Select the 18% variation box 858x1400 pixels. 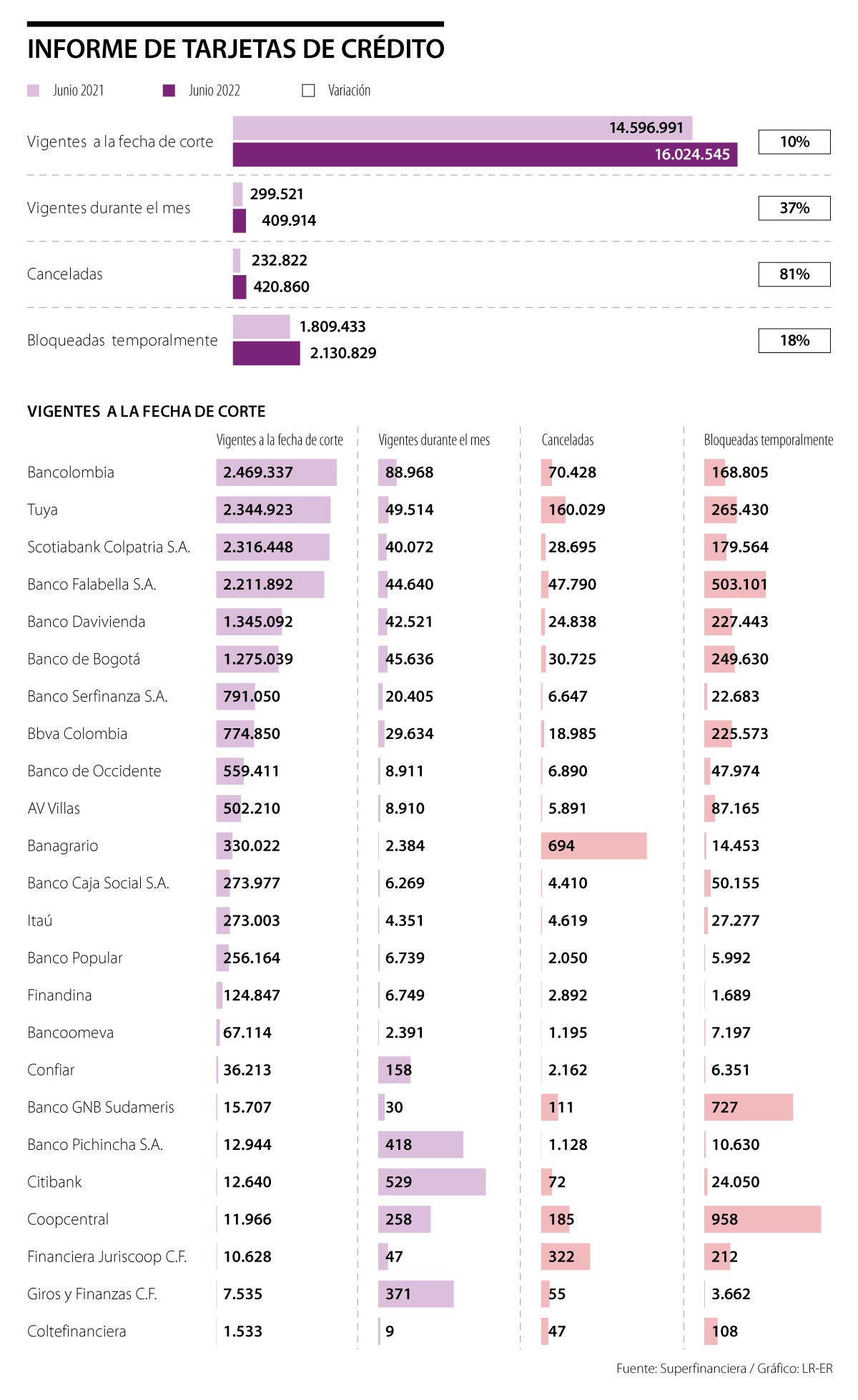[x=794, y=341]
